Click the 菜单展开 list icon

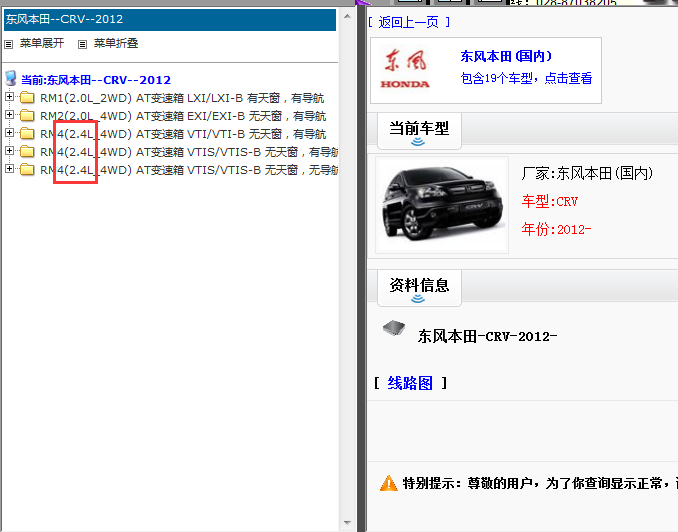coord(9,44)
